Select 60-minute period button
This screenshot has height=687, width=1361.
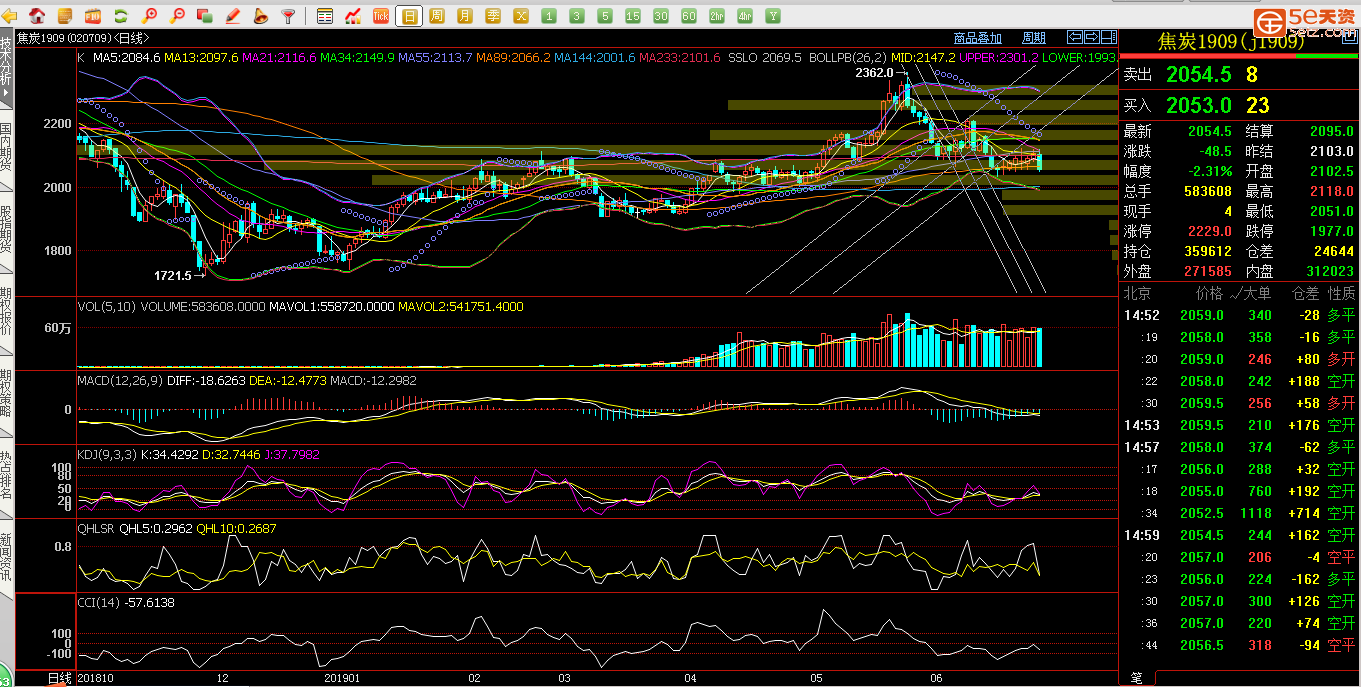pos(689,15)
